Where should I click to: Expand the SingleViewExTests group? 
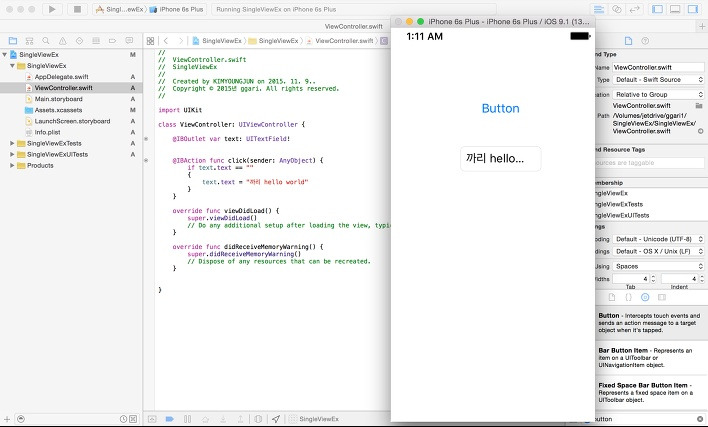coord(12,143)
